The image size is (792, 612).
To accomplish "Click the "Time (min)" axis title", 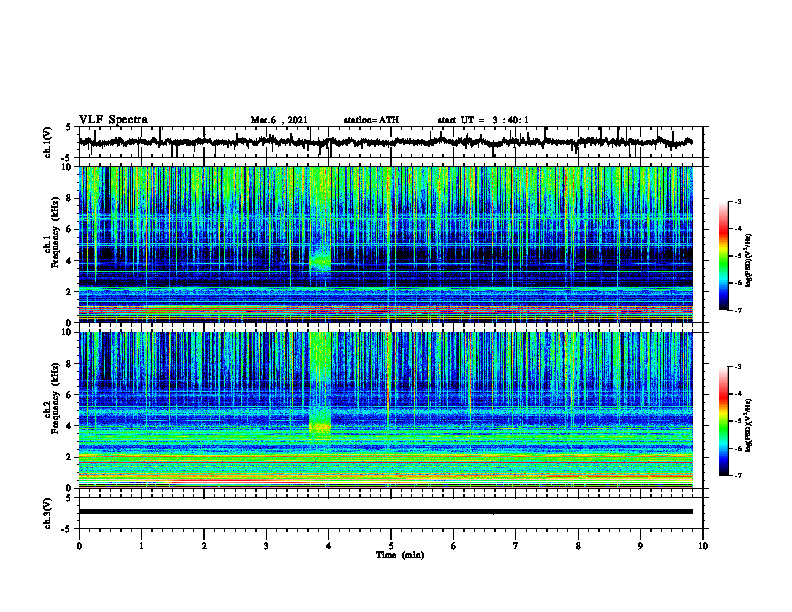I will [x=400, y=555].
